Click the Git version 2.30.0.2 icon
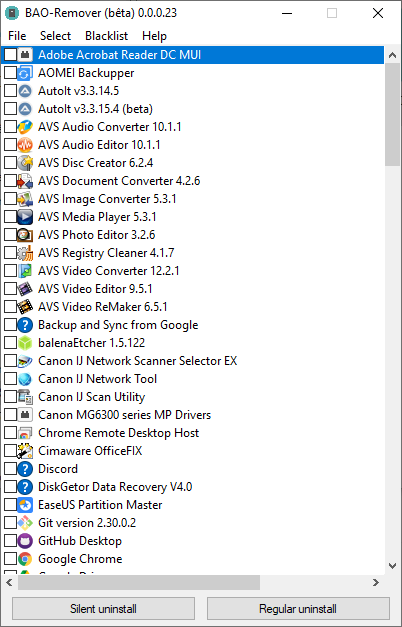 click(25, 523)
